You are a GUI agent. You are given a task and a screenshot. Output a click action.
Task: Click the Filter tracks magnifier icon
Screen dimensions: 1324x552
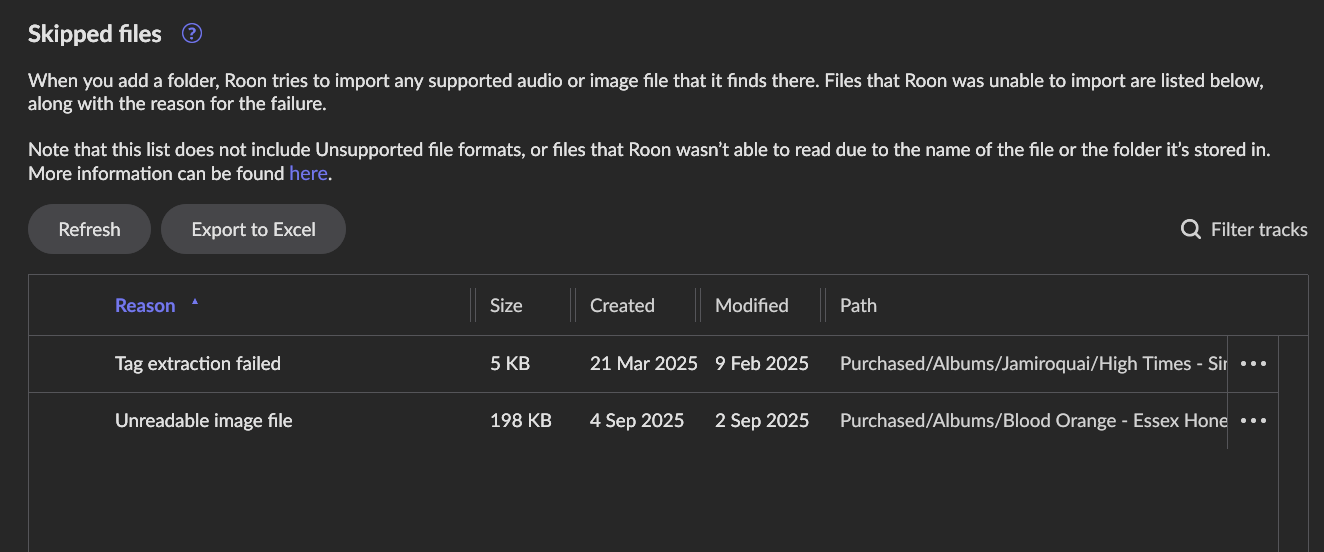coord(1191,230)
